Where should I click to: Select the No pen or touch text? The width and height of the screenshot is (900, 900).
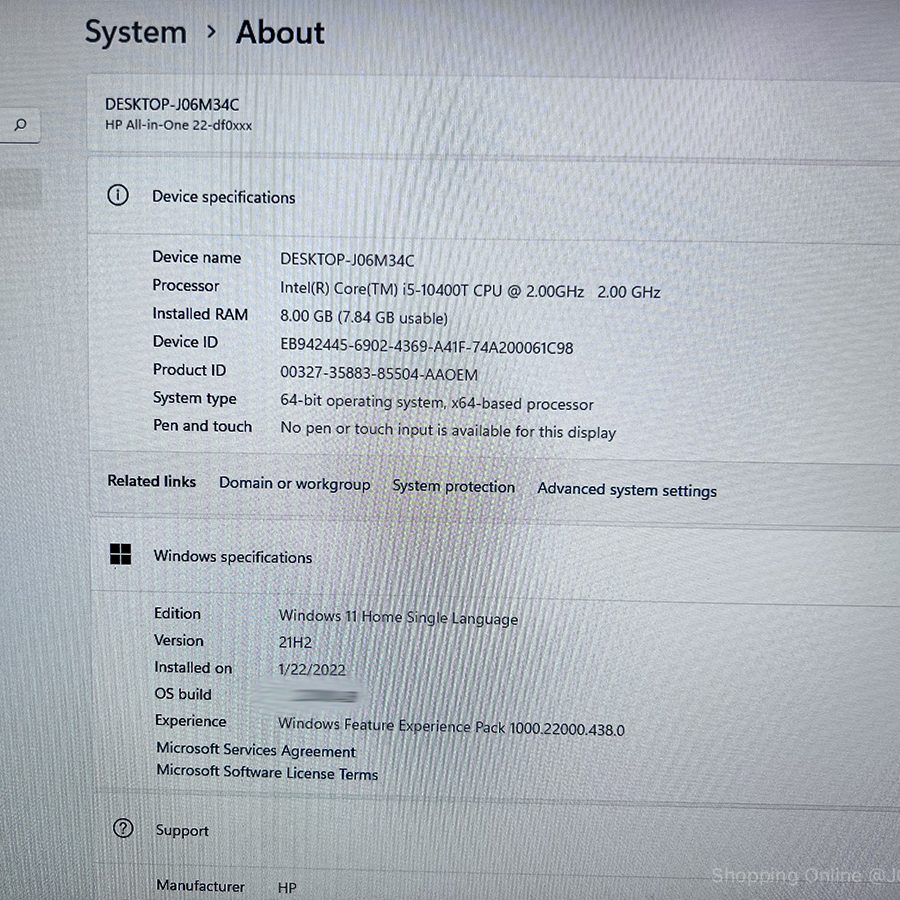448,430
